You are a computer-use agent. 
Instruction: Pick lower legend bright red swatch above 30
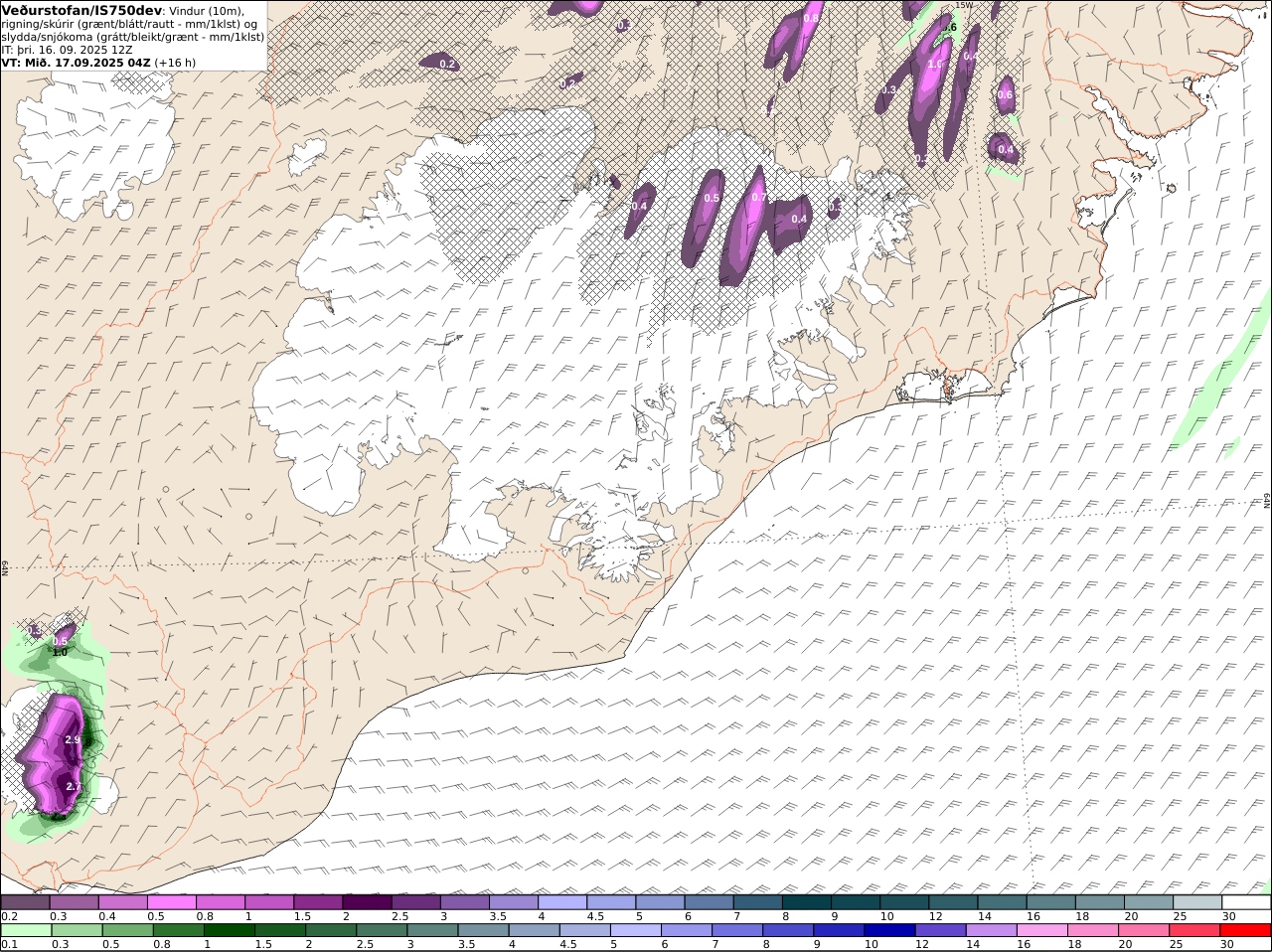tap(1246, 930)
